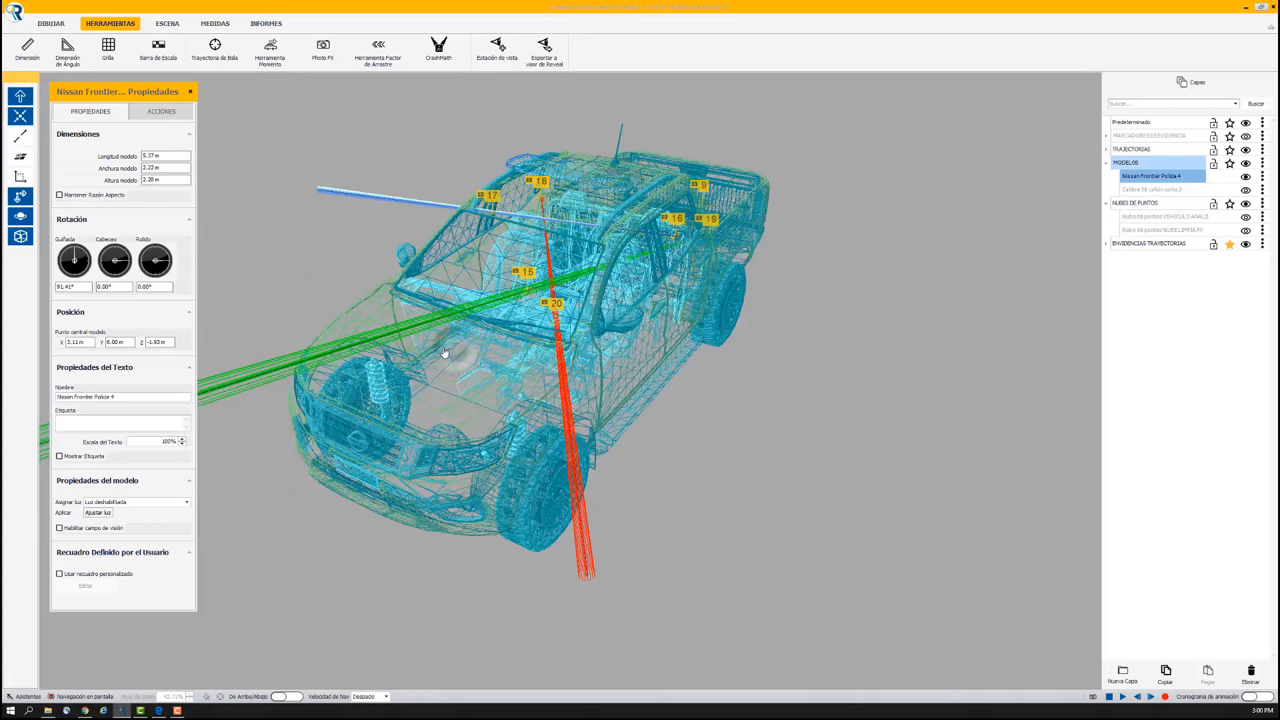
Task: Switch to the MEDIDAS tab
Action: (215, 23)
